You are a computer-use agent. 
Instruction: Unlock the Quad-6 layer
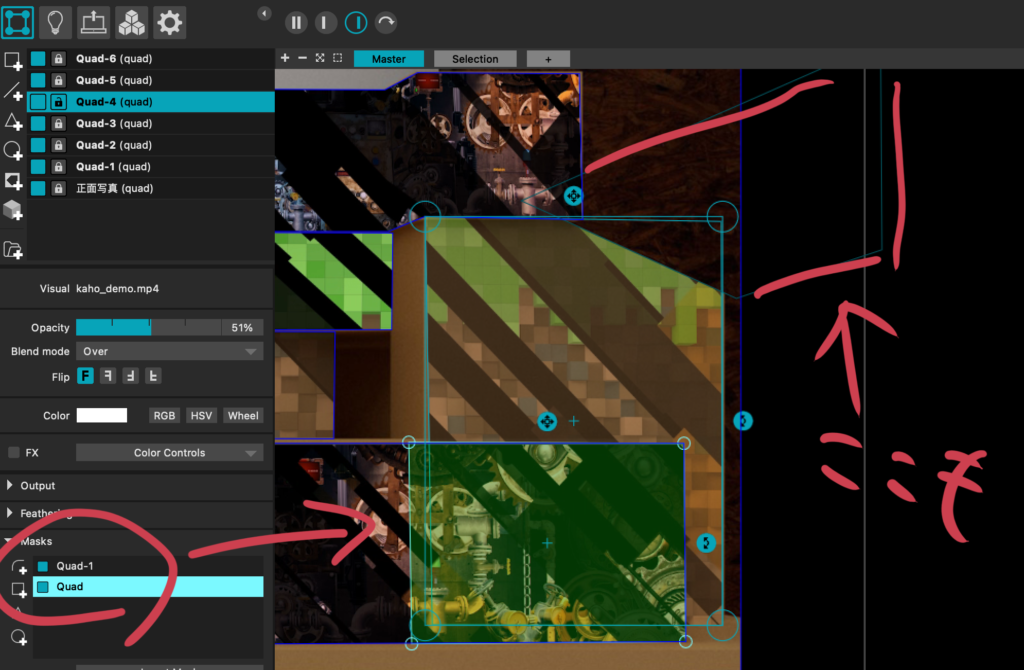59,59
